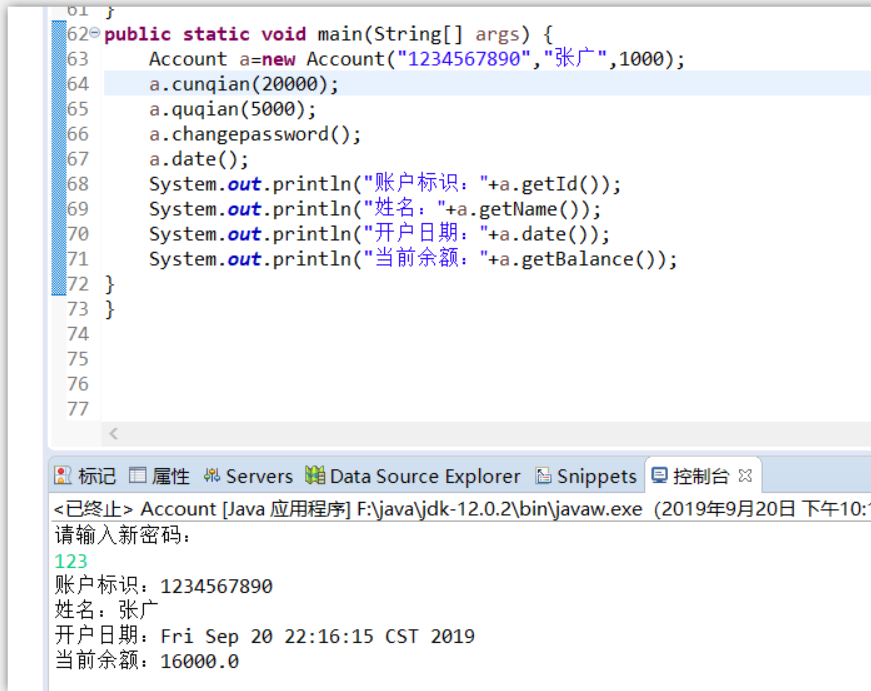871x691 pixels.
Task: Place cursor on a.changepassword() line
Action: click(x=255, y=134)
